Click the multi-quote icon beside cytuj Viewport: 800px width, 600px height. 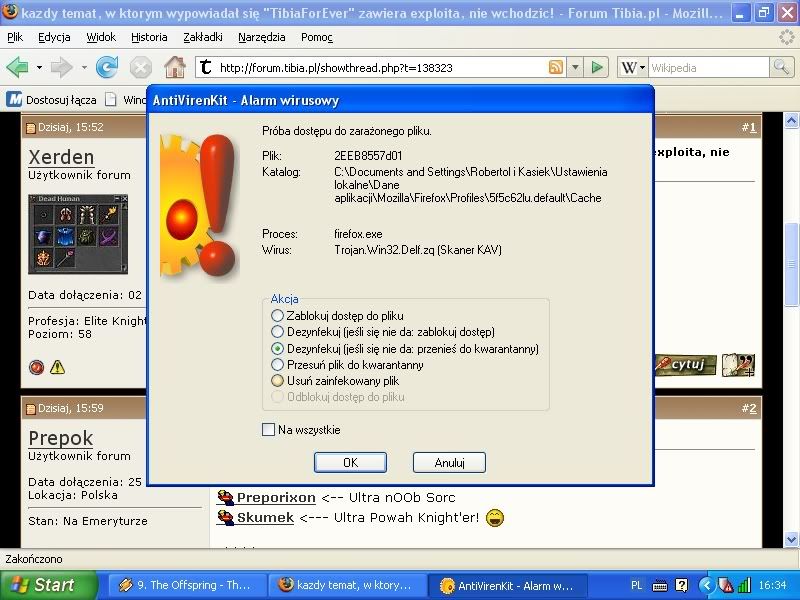(x=738, y=365)
